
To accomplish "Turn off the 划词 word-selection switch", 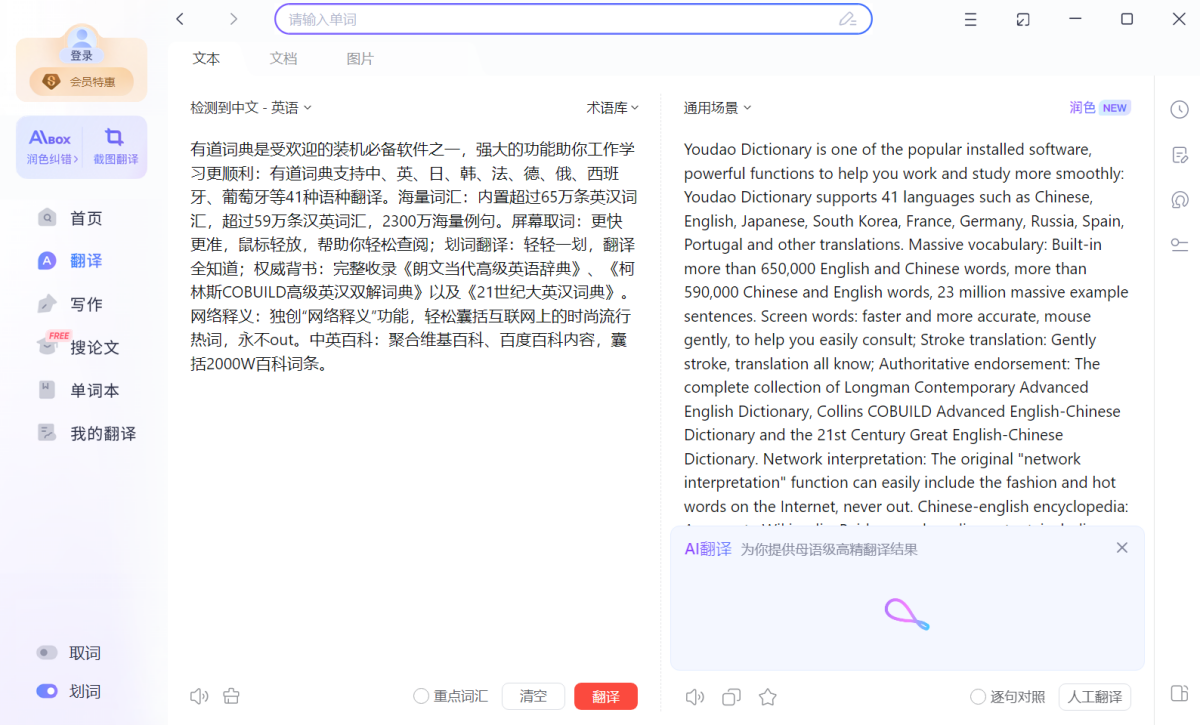I will tap(49, 691).
